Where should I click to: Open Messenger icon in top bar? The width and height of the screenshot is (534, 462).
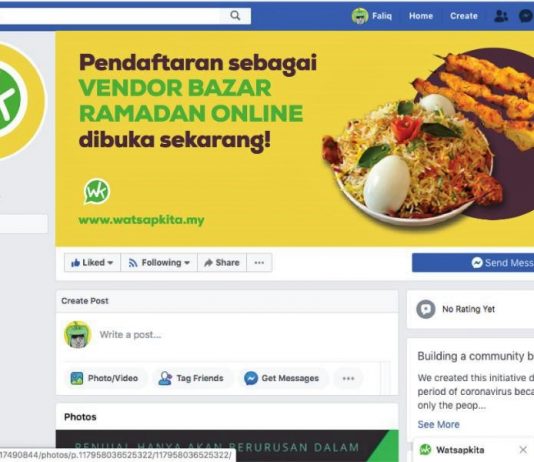click(526, 16)
